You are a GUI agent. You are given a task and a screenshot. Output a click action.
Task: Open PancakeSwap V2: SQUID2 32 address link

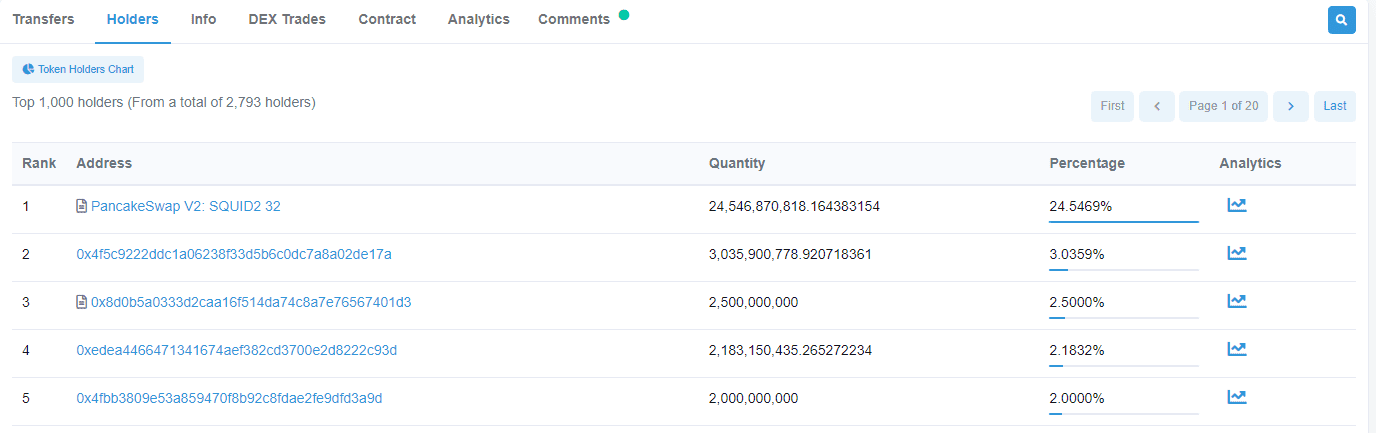click(x=185, y=206)
